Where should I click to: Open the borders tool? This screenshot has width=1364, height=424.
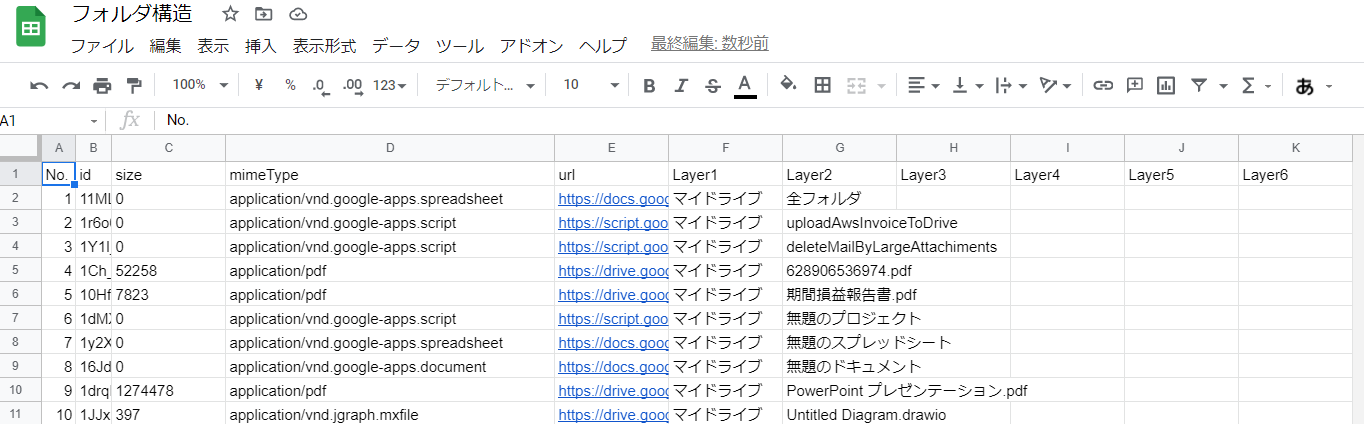pyautogui.click(x=822, y=85)
